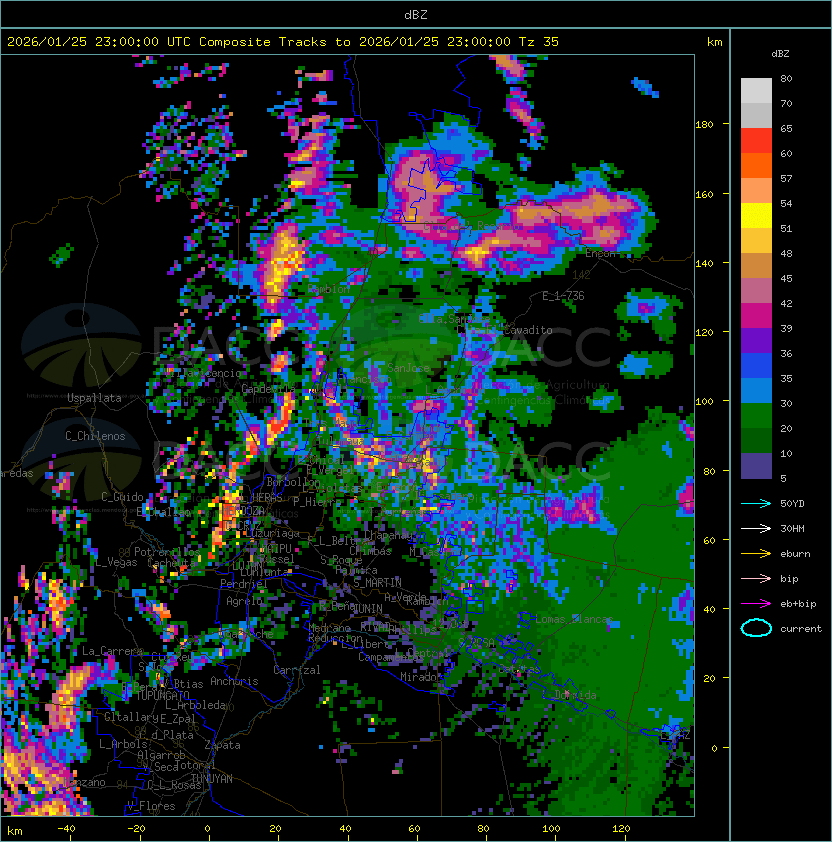Pick the bright yellow 51-54 dBZ swatch
The width and height of the screenshot is (832, 842).
click(756, 215)
